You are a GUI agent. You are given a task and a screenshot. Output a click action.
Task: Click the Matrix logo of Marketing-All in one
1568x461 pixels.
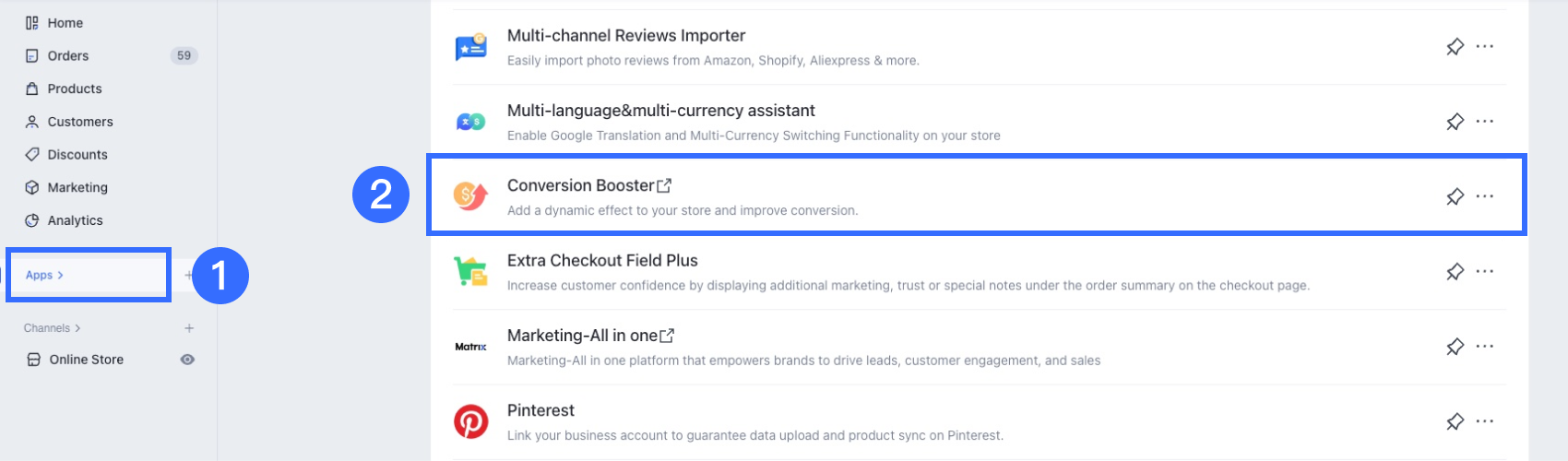[471, 347]
